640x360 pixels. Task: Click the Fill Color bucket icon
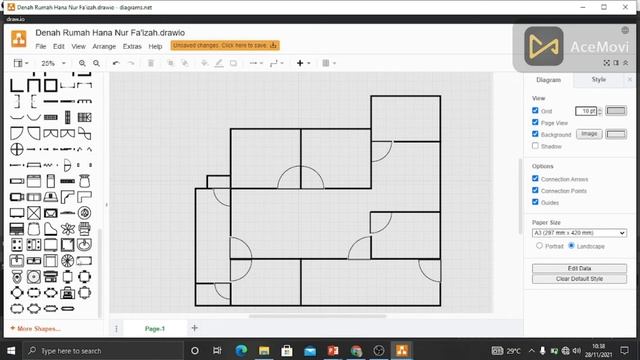204,63
